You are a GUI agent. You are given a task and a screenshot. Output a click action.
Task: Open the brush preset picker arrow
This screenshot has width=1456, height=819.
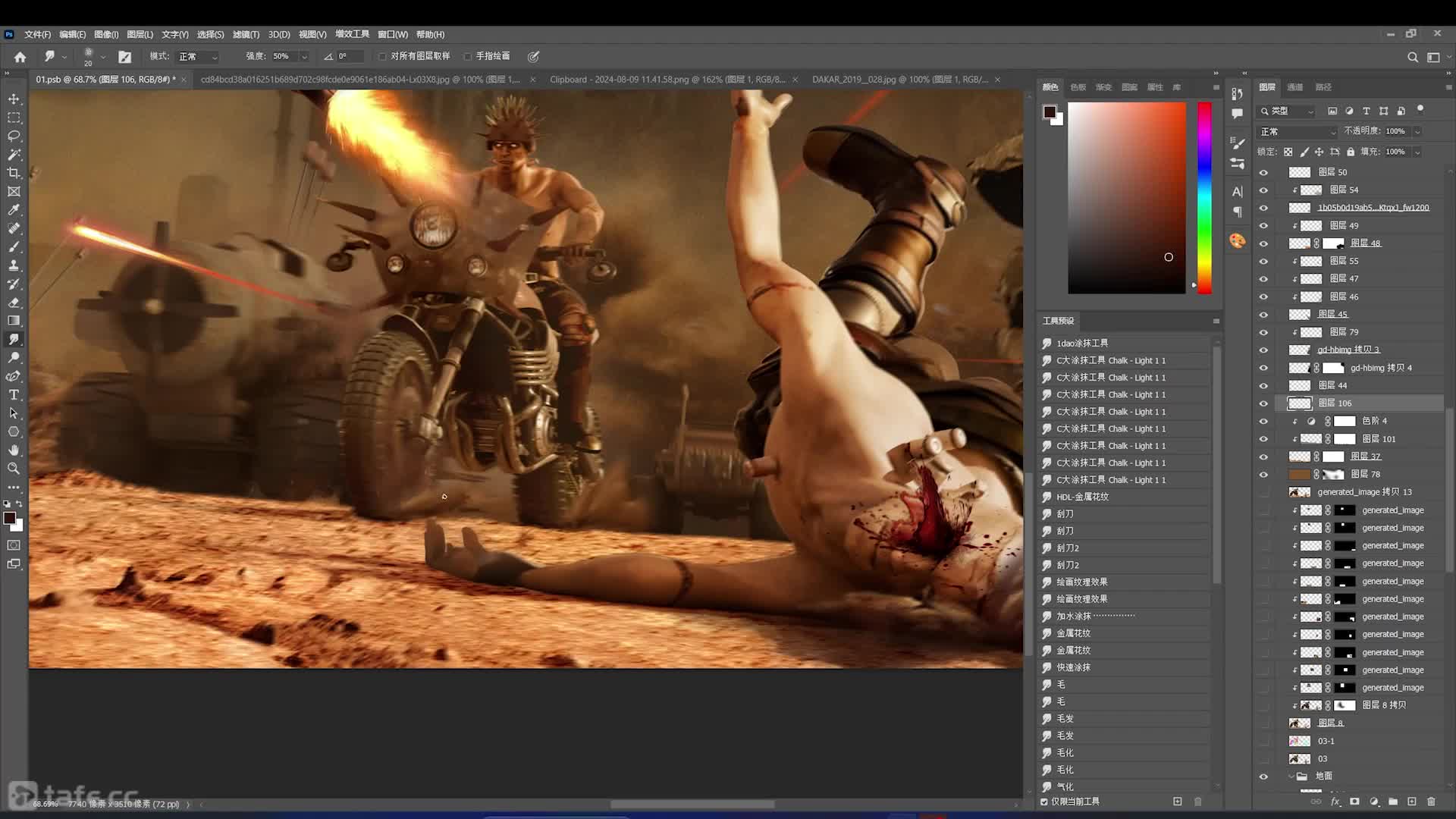(103, 57)
